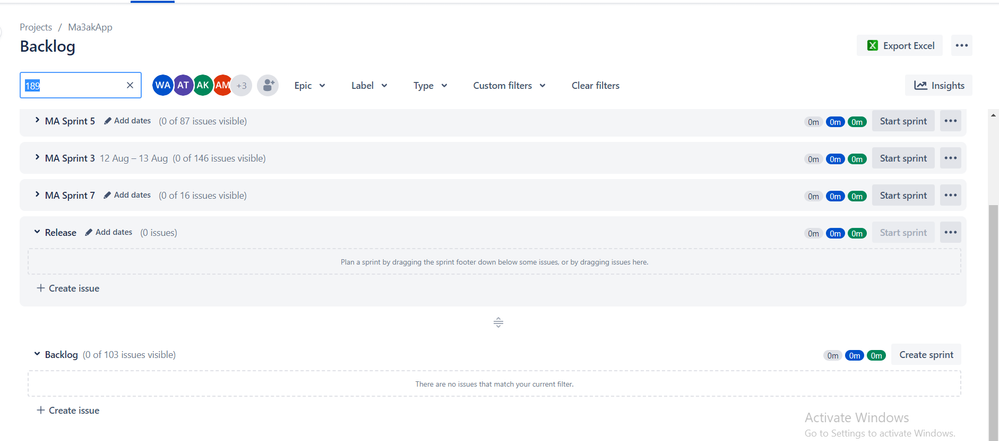Click the Export Excel button

[900, 46]
